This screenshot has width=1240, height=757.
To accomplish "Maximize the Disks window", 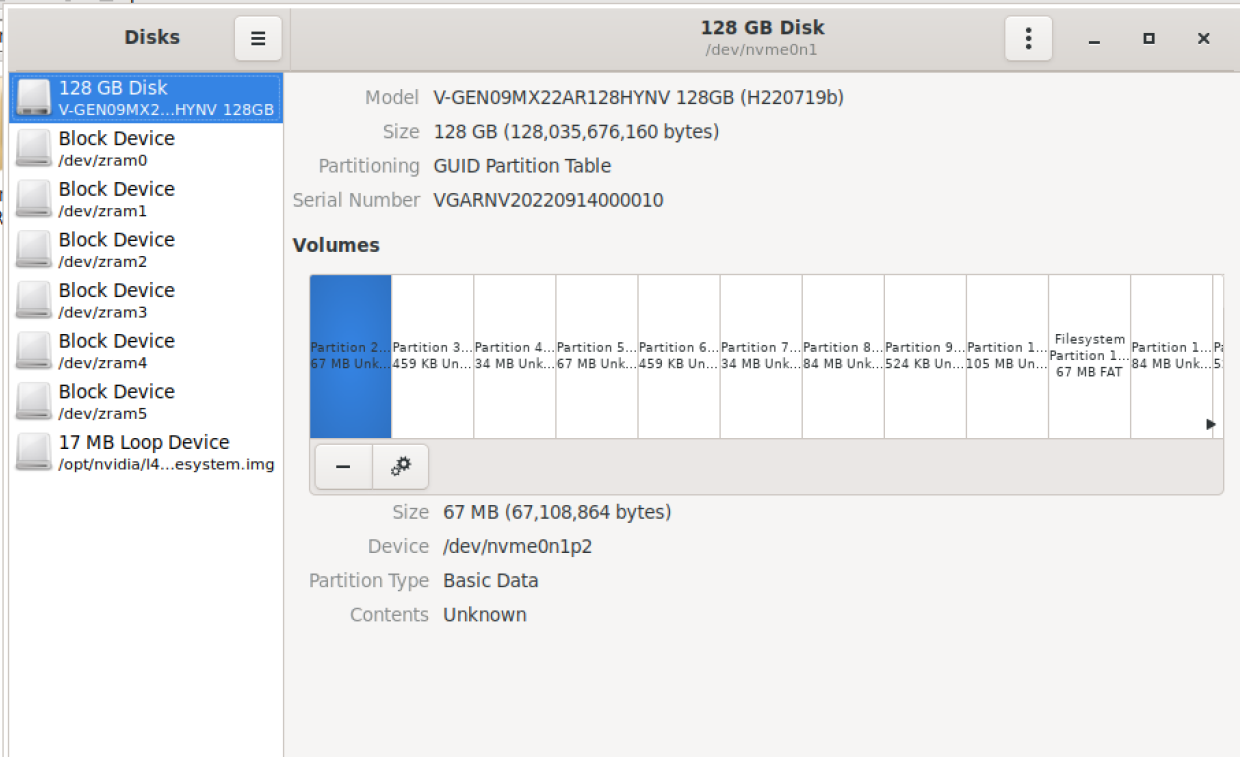I will tap(1149, 39).
